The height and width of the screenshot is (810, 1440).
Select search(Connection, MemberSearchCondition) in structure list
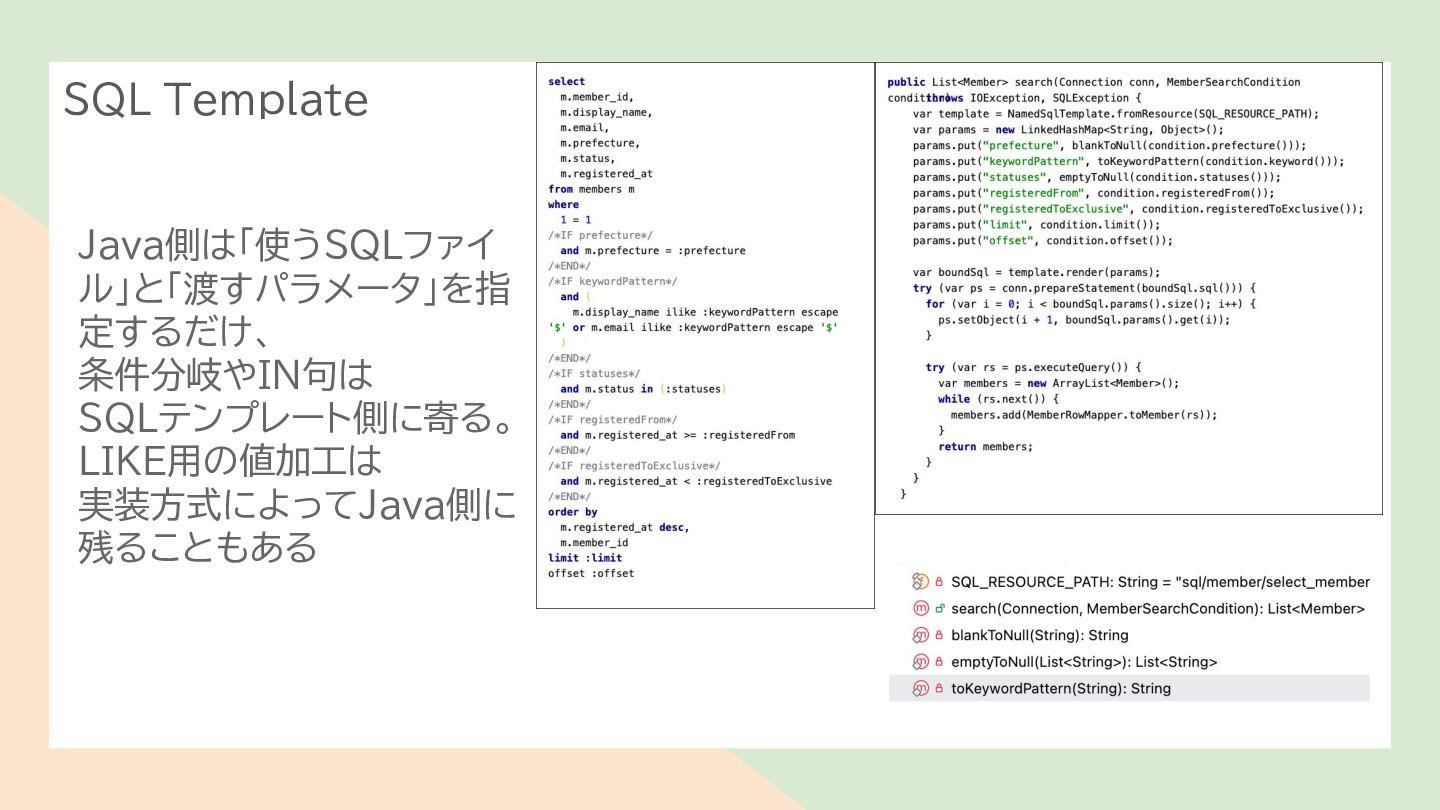point(1129,608)
